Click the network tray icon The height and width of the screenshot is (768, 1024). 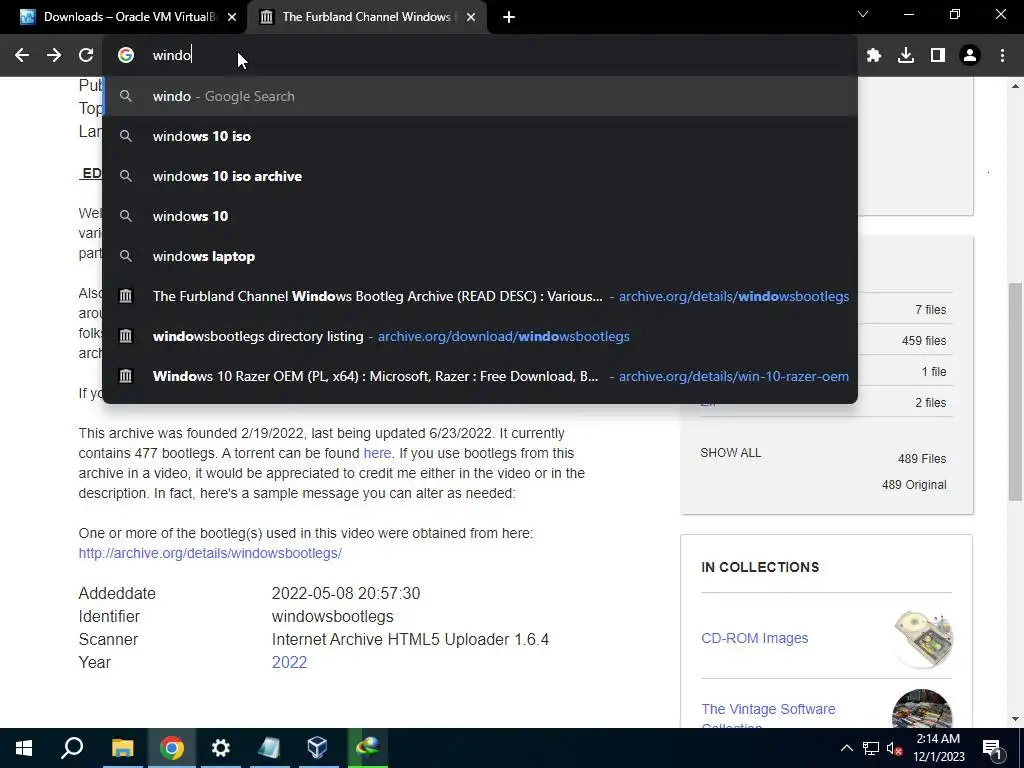[871, 748]
